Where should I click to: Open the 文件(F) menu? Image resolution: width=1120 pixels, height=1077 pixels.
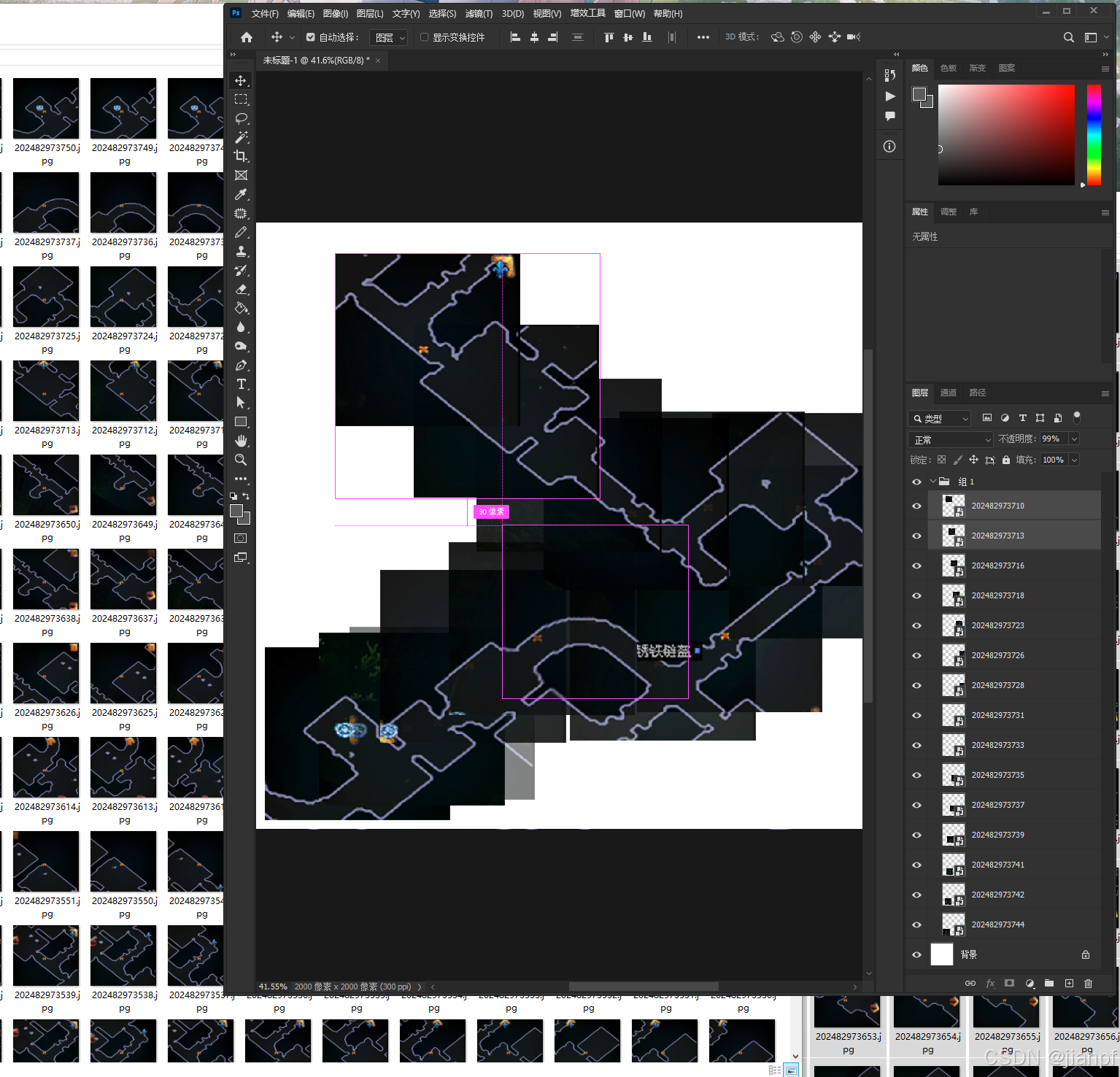coord(265,14)
